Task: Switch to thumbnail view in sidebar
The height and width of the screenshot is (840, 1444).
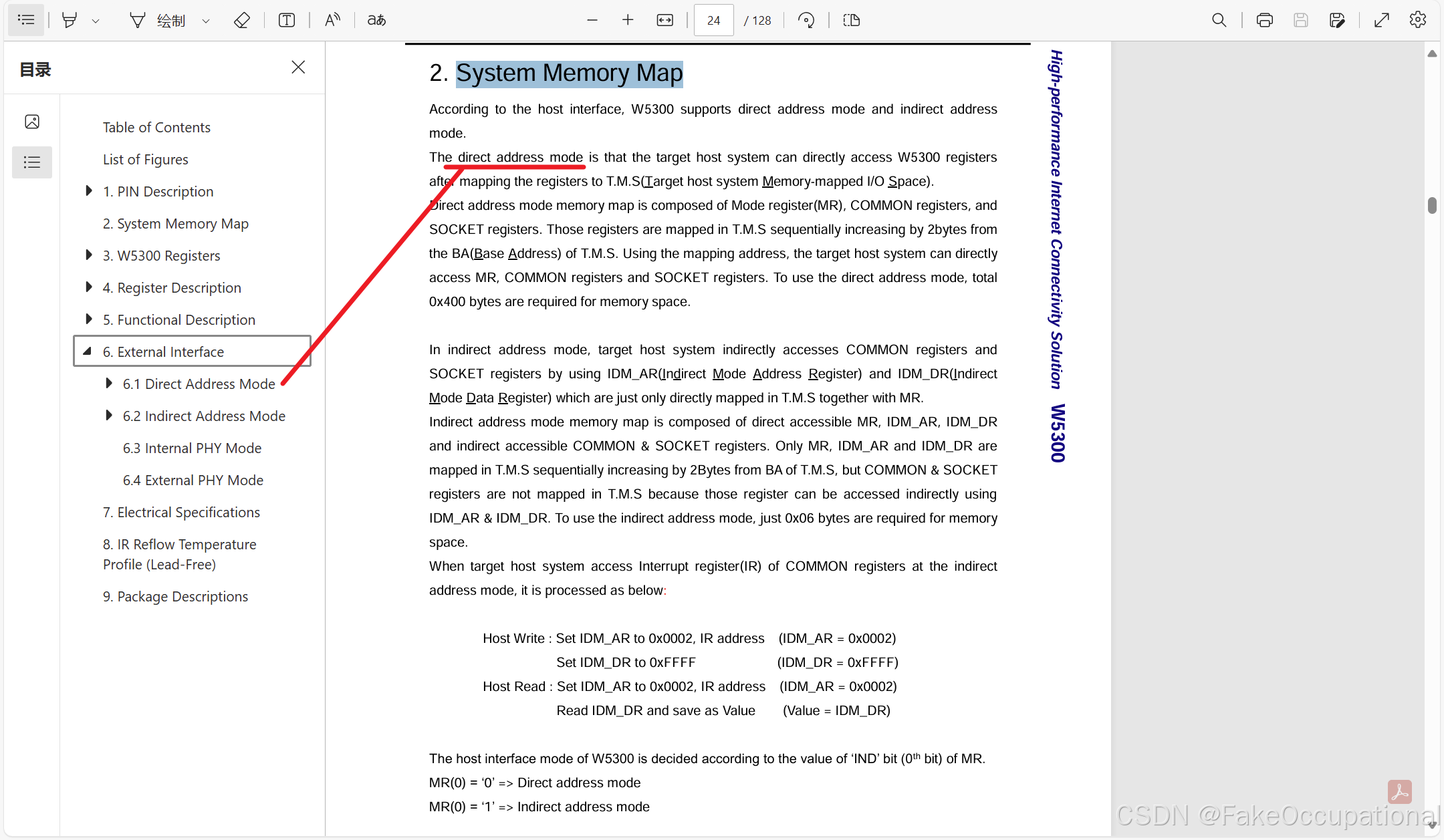Action: (x=32, y=122)
